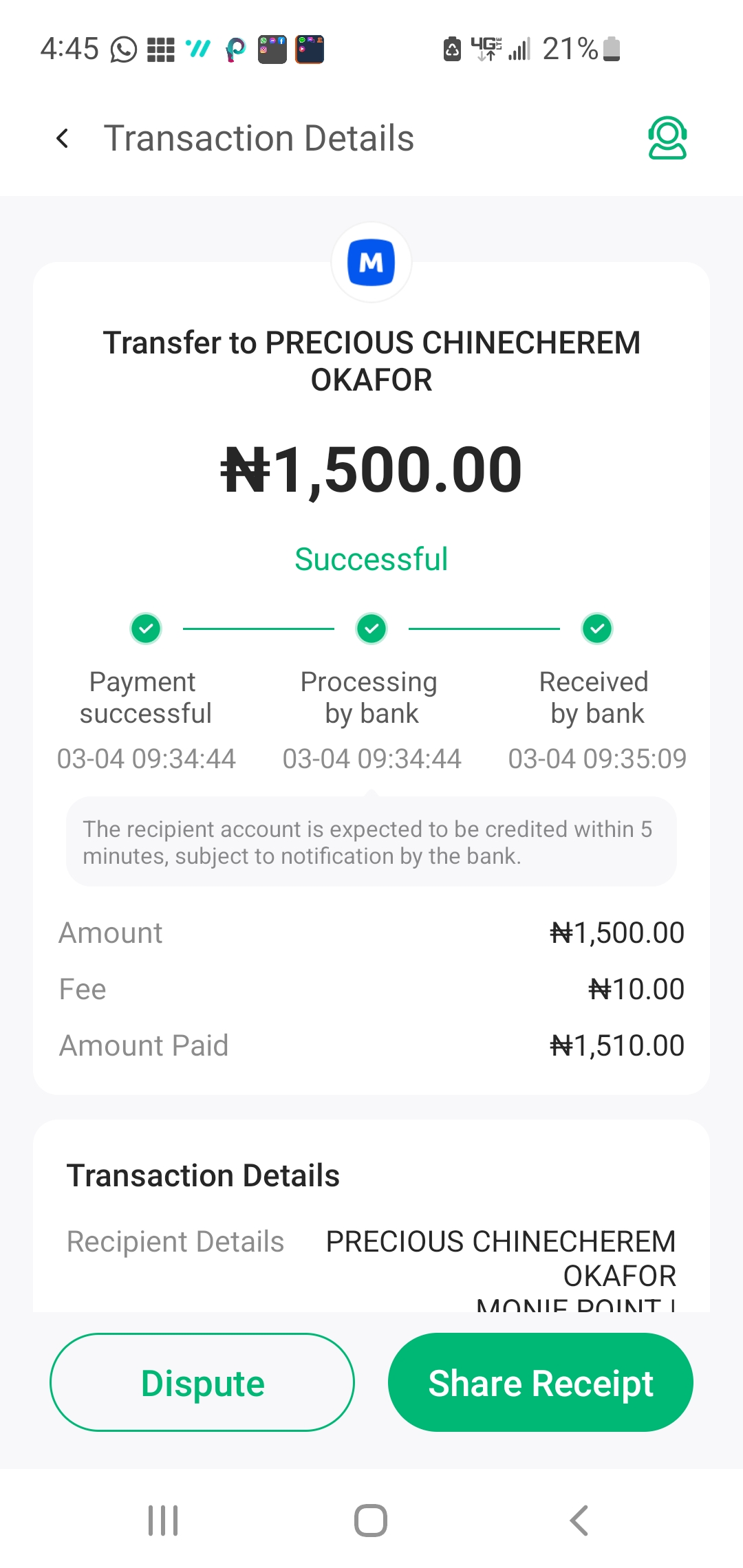Tap the Processing by bank checkmark
Viewport: 743px width, 1568px height.
[x=371, y=629]
